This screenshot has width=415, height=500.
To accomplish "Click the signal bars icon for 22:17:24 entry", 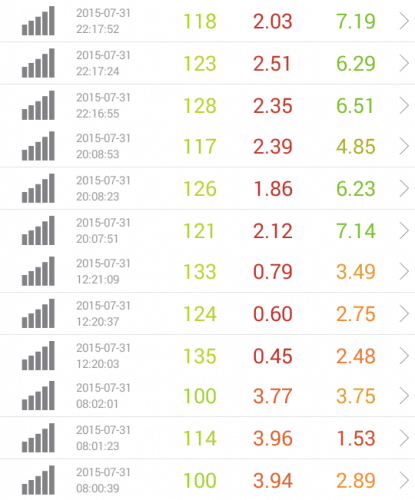I will [38, 63].
